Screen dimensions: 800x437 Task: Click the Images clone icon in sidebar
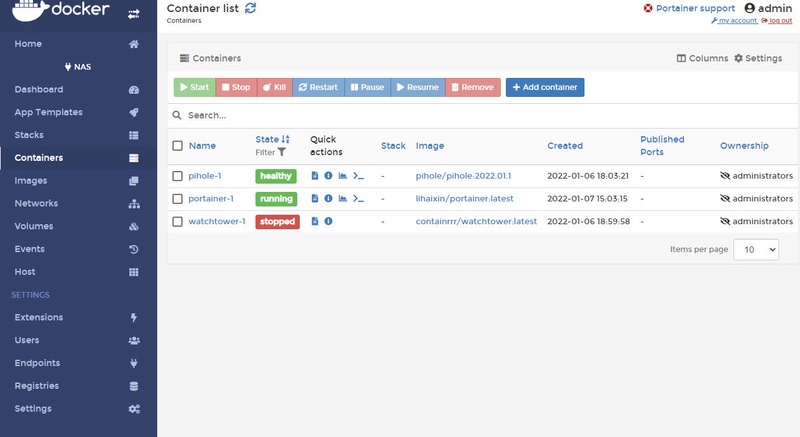pyautogui.click(x=134, y=181)
